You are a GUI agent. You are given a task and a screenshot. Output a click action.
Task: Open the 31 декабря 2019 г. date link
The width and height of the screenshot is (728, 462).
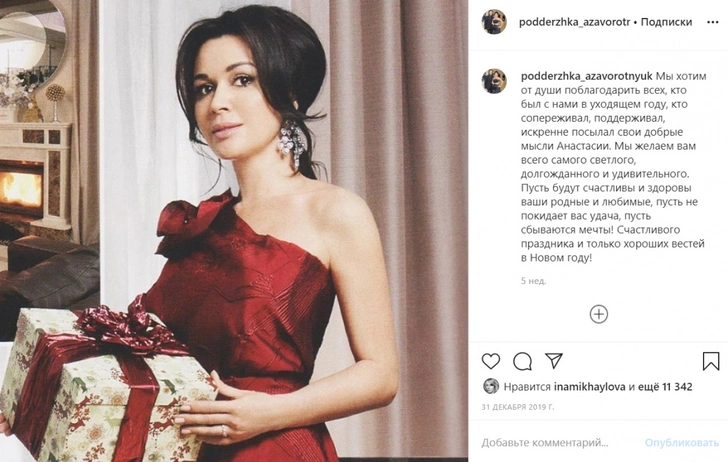518,407
